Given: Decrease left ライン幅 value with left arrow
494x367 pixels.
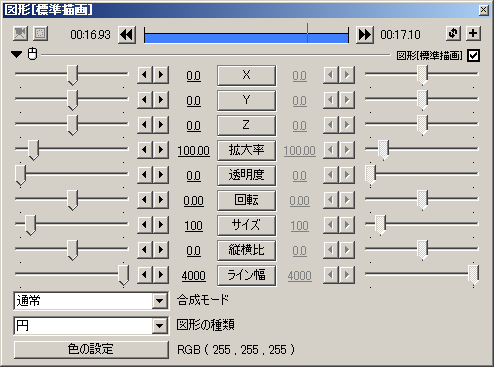Looking at the screenshot, I should (x=145, y=275).
